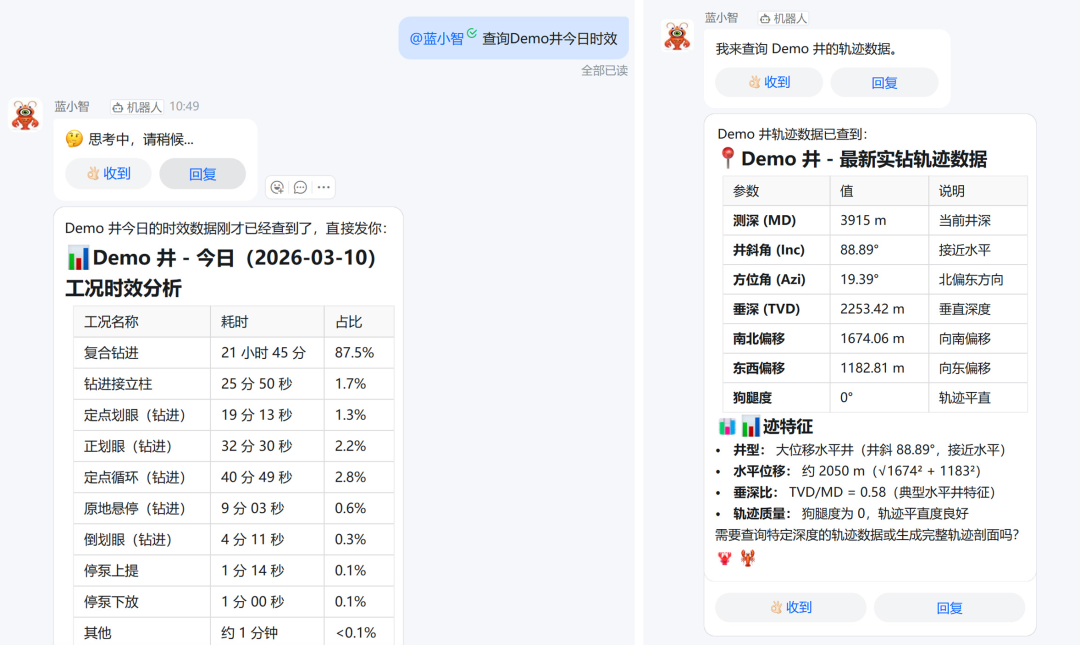Select the 测深 (MD) row in trajectory table
The image size is (1080, 645).
tap(874, 220)
